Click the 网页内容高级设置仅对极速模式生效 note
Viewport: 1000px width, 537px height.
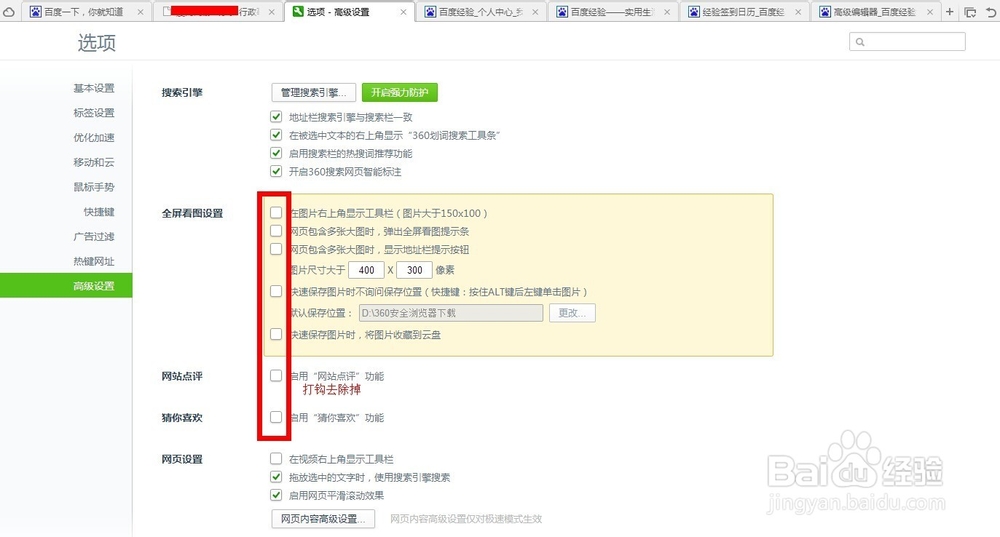pyautogui.click(x=466, y=519)
